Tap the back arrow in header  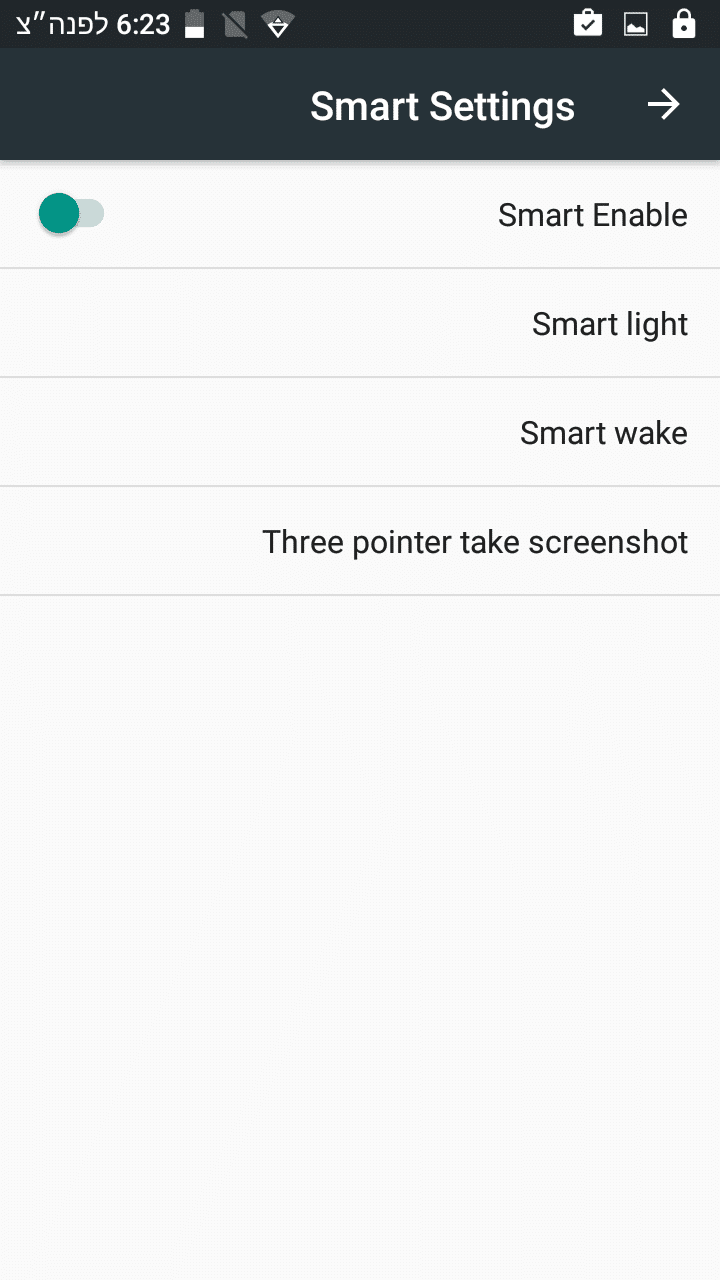click(x=663, y=105)
